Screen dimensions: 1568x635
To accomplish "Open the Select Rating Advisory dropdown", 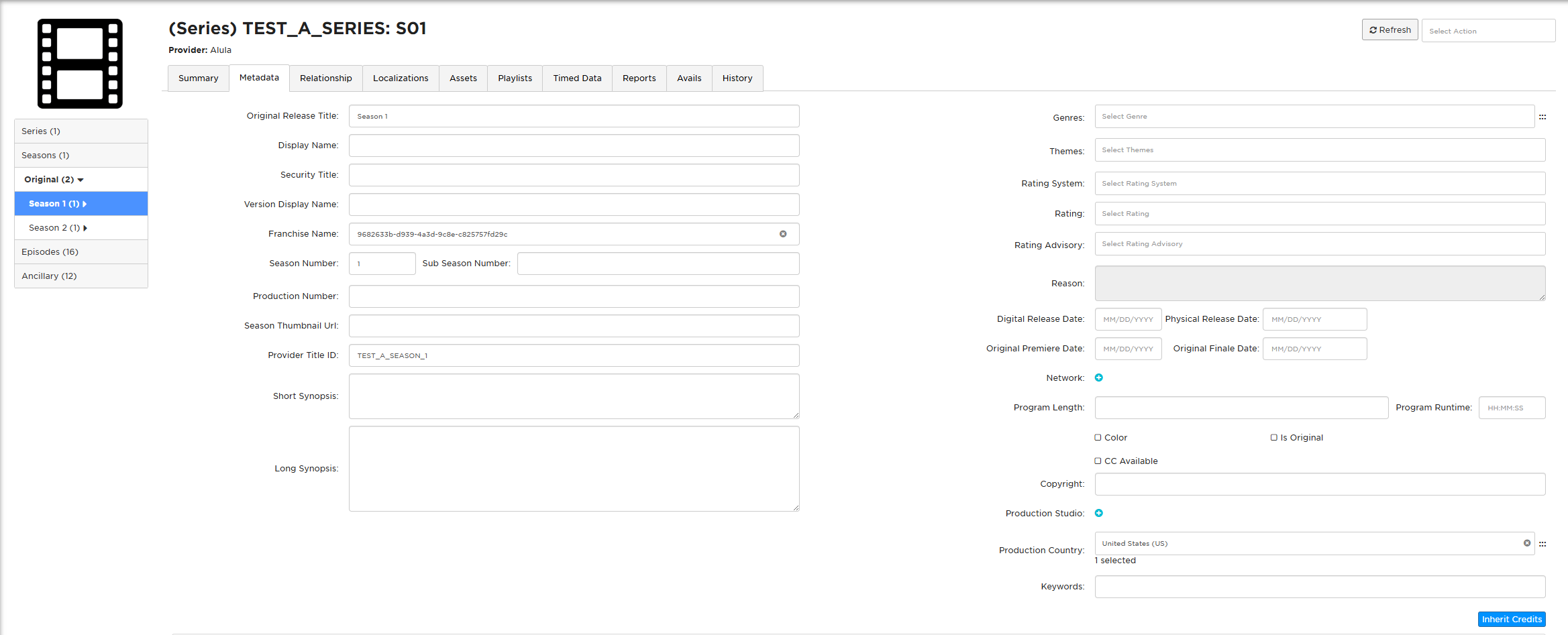I will [1320, 243].
